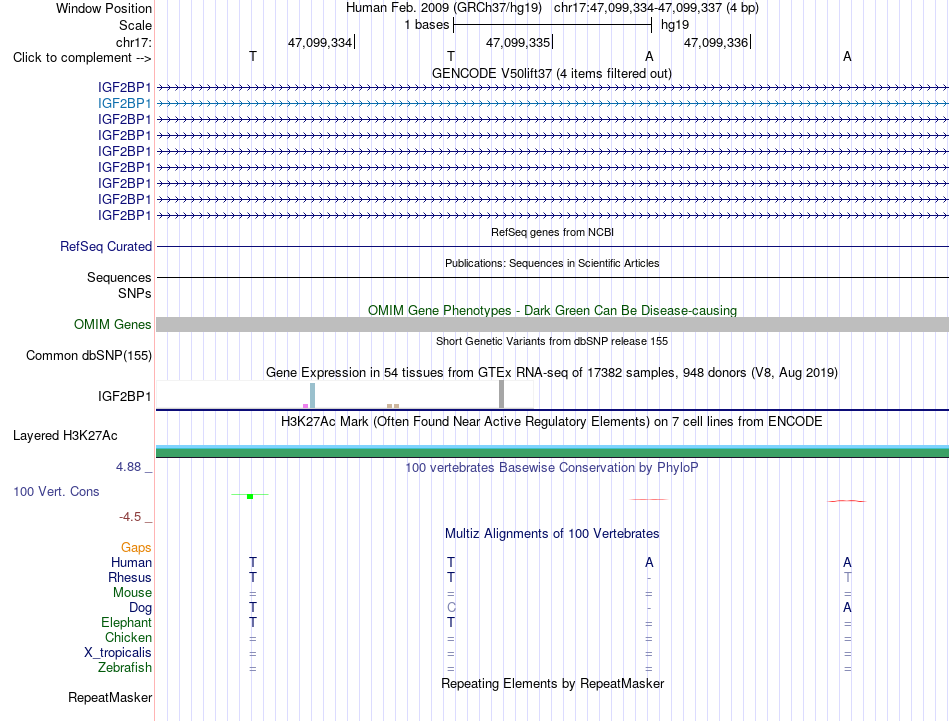The image size is (950, 721).
Task: Click the '1 bases' scale bar
Action: pyautogui.click(x=552, y=25)
